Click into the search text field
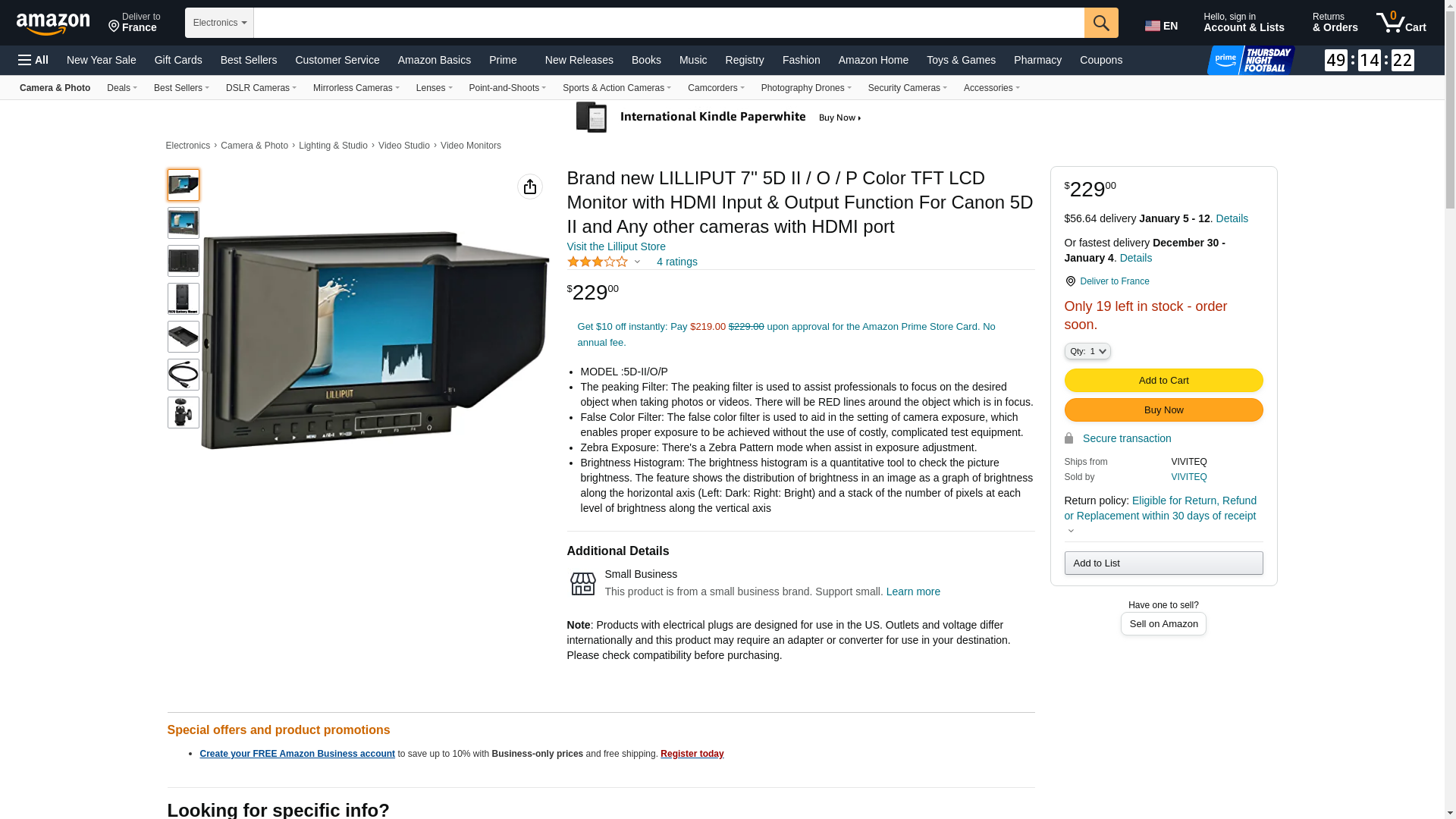This screenshot has width=1456, height=819. pos(669,23)
